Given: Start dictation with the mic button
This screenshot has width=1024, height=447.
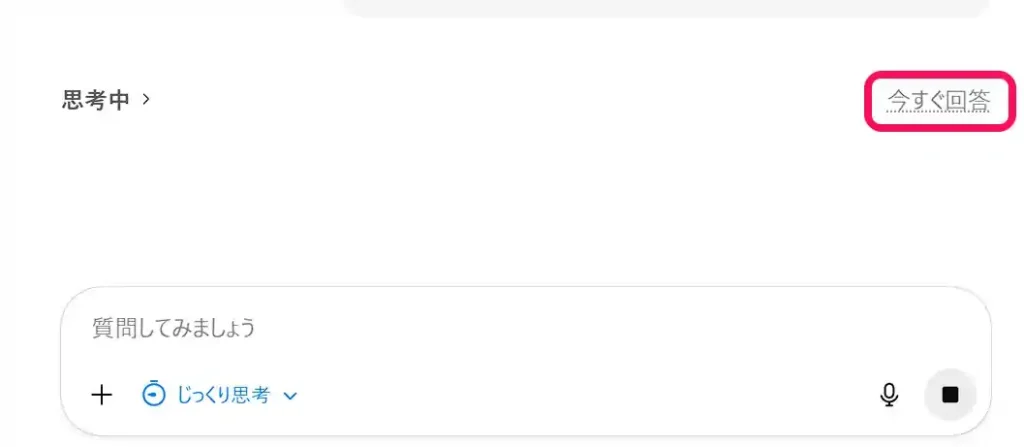Looking at the screenshot, I should point(889,394).
